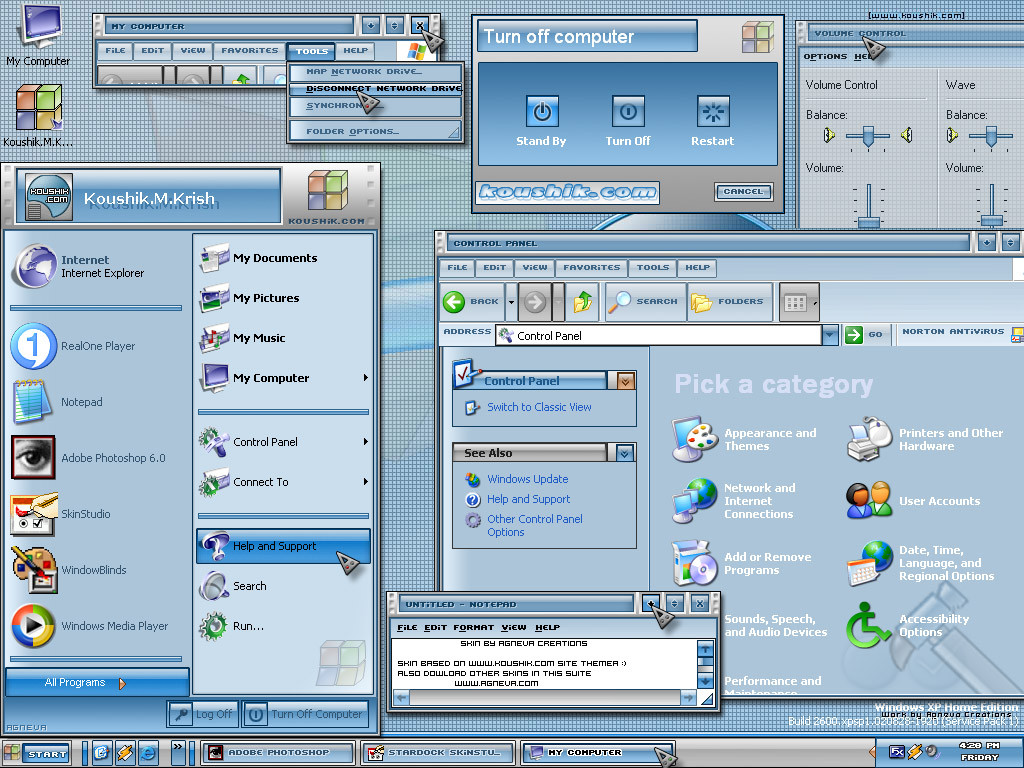This screenshot has width=1024, height=768.
Task: Select Folder Options menu entry
Action: 376,131
